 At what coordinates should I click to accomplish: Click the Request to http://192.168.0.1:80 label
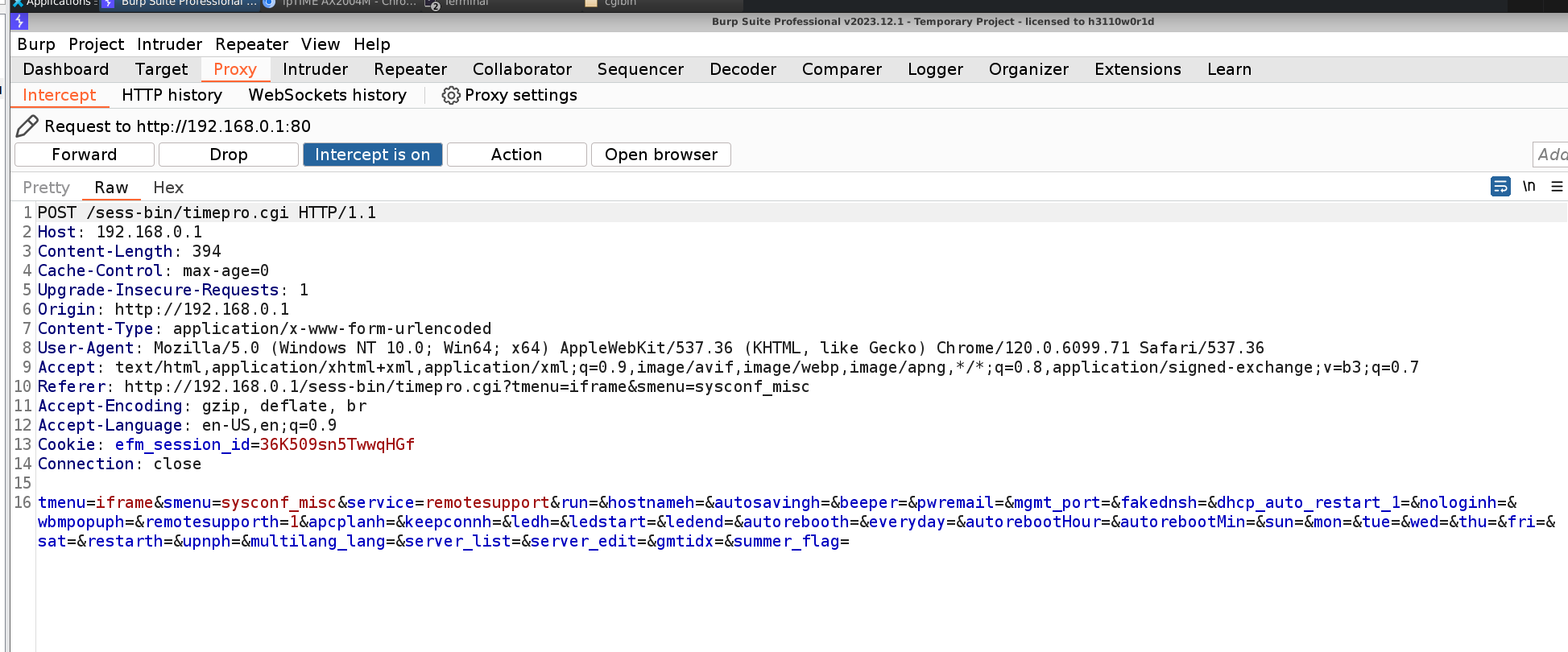coord(177,126)
